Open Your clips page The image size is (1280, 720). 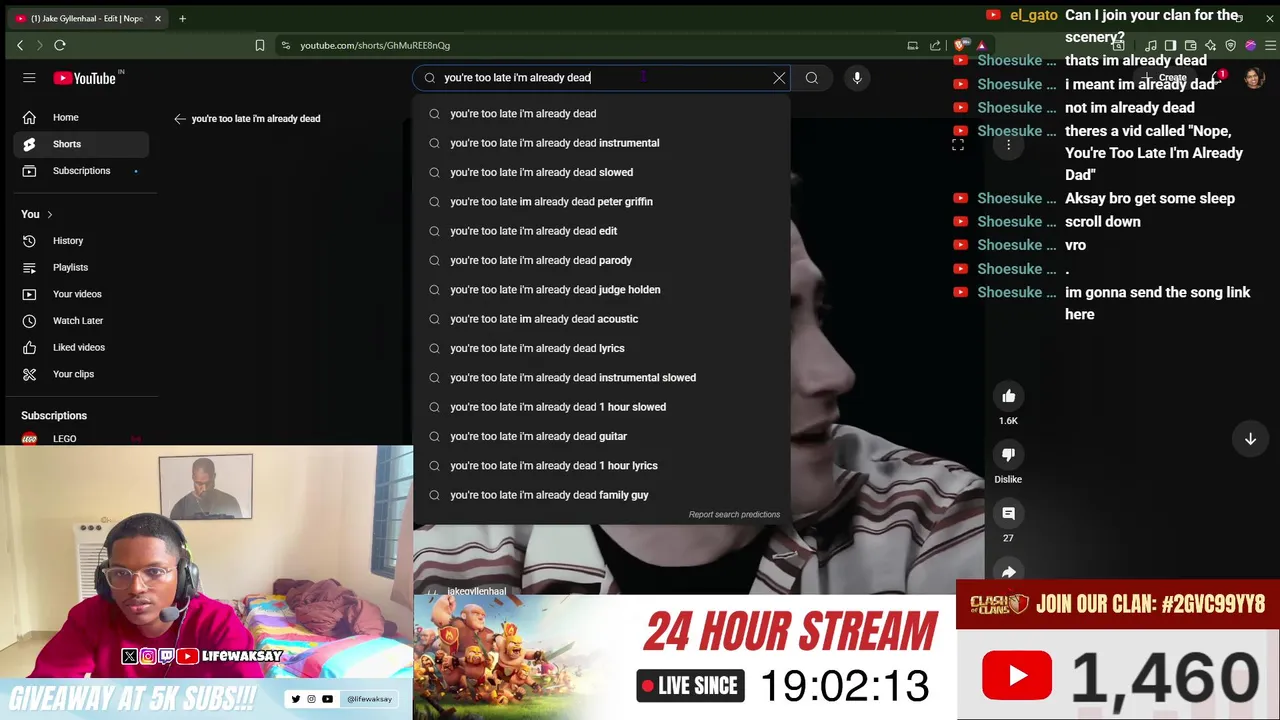click(81, 374)
